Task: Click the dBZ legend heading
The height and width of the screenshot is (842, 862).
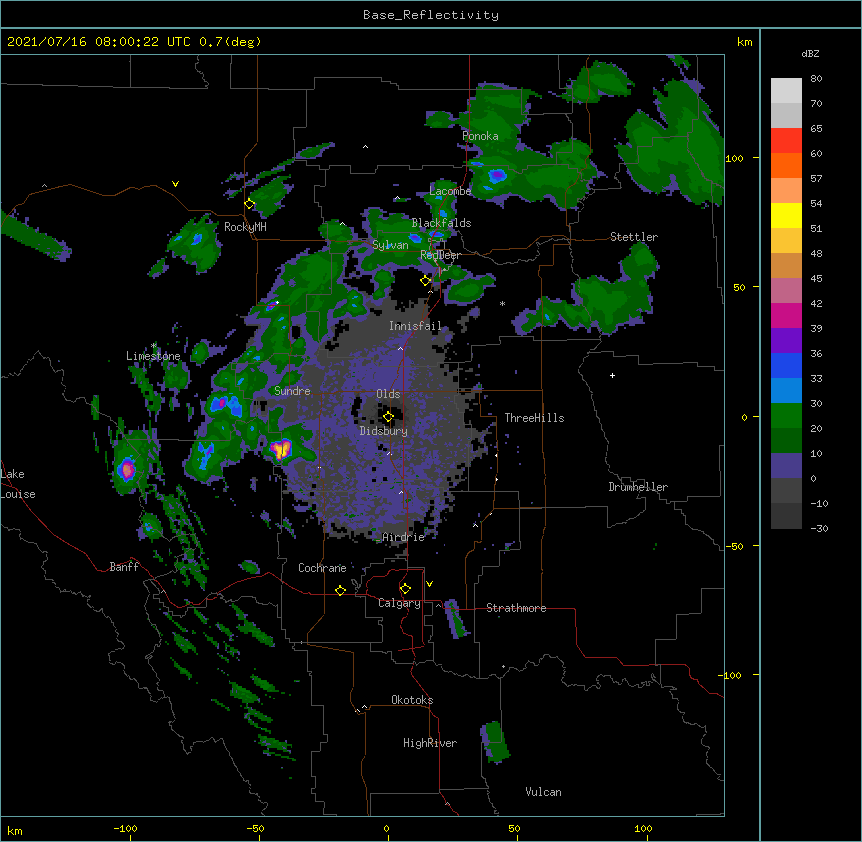Action: [x=810, y=54]
